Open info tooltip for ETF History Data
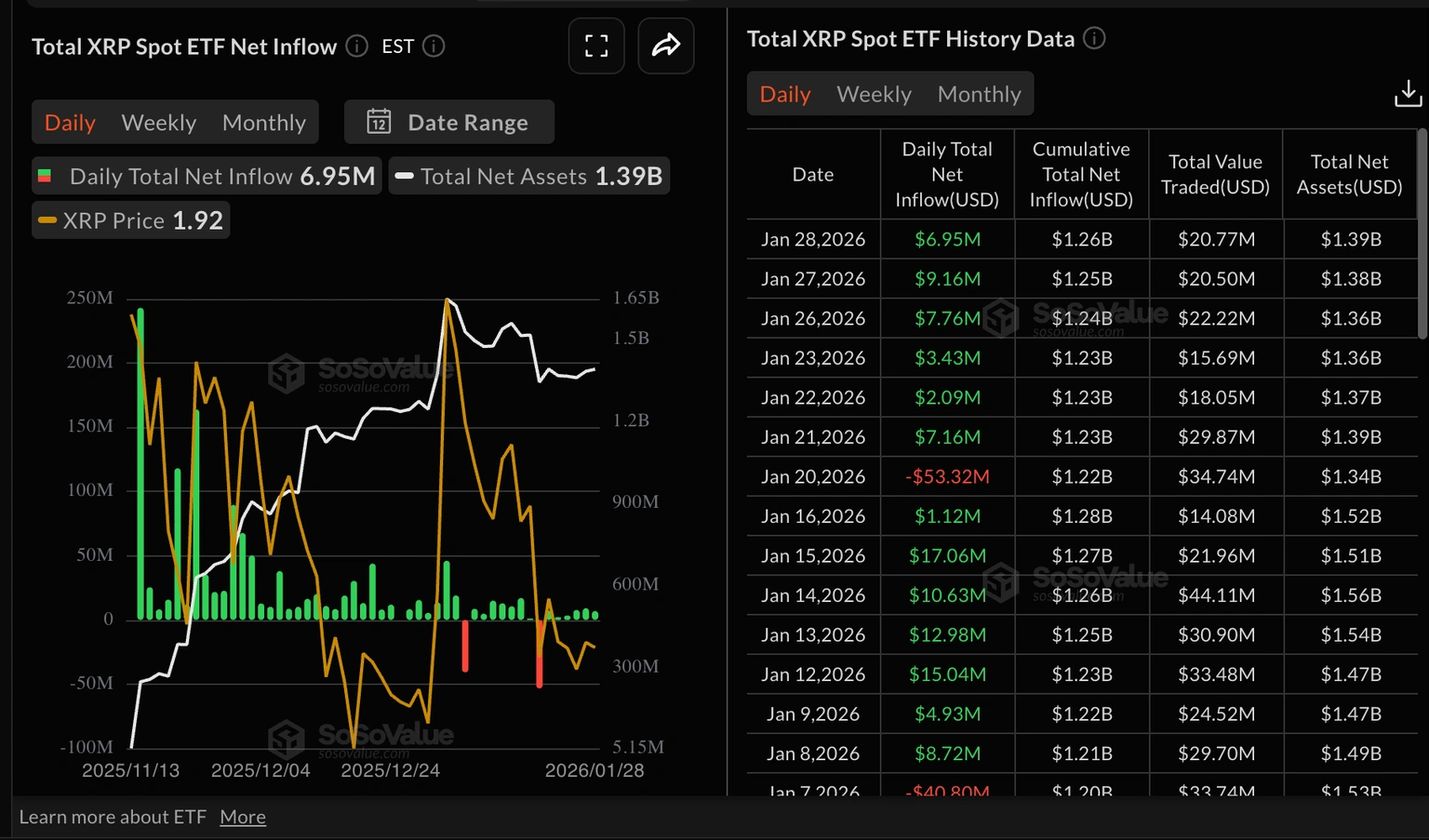 1094,38
